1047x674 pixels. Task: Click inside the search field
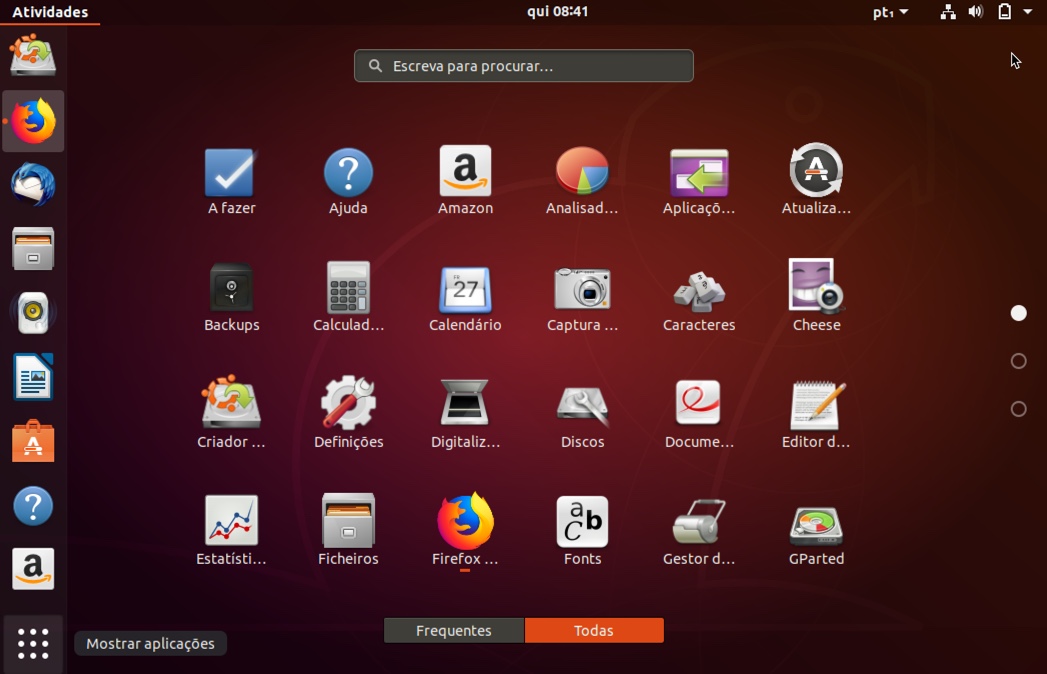coord(523,65)
